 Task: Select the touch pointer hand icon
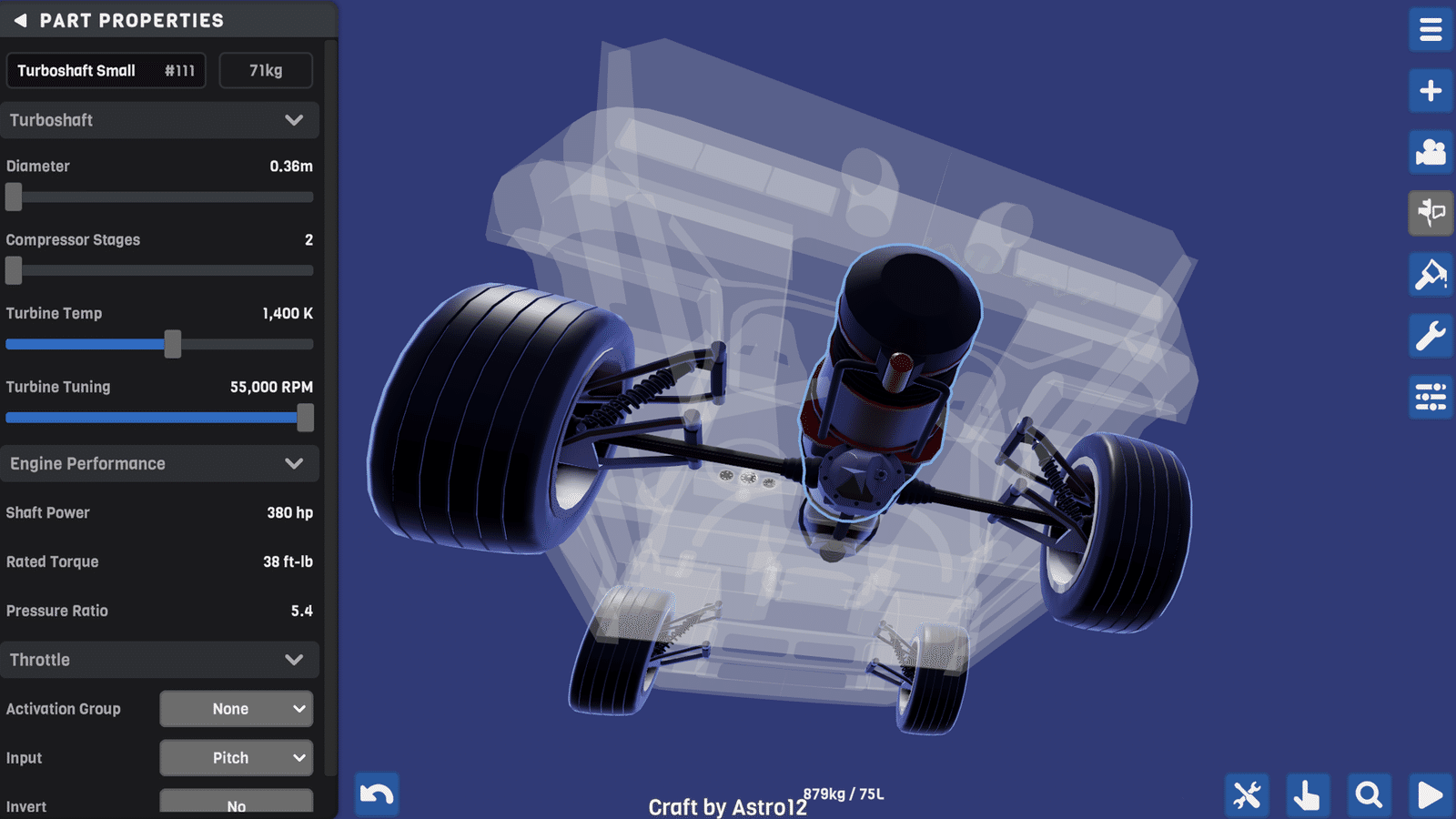[x=1308, y=794]
